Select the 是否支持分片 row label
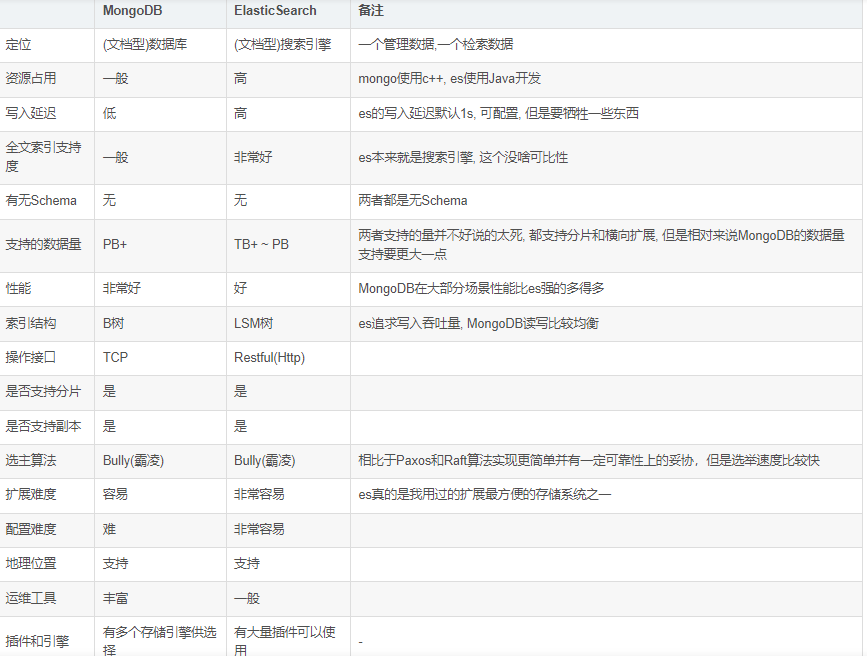 coord(43,391)
